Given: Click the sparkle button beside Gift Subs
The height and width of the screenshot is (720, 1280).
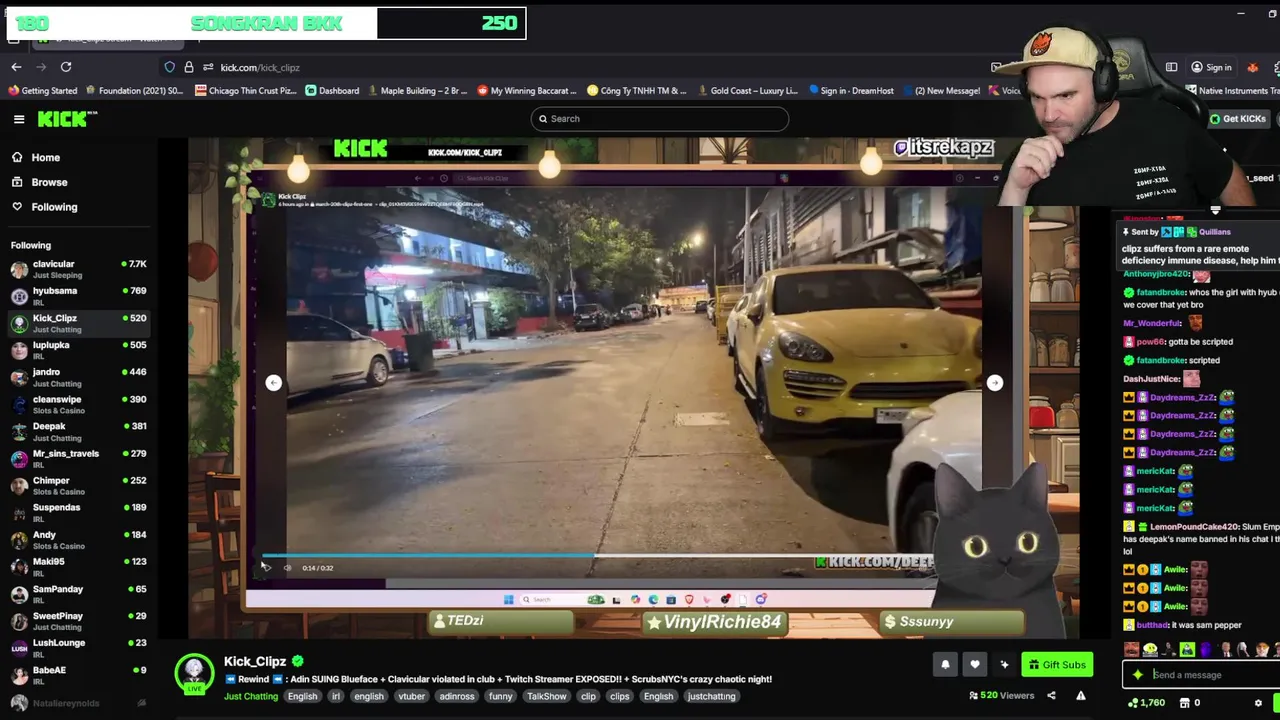Looking at the screenshot, I should tap(1004, 665).
